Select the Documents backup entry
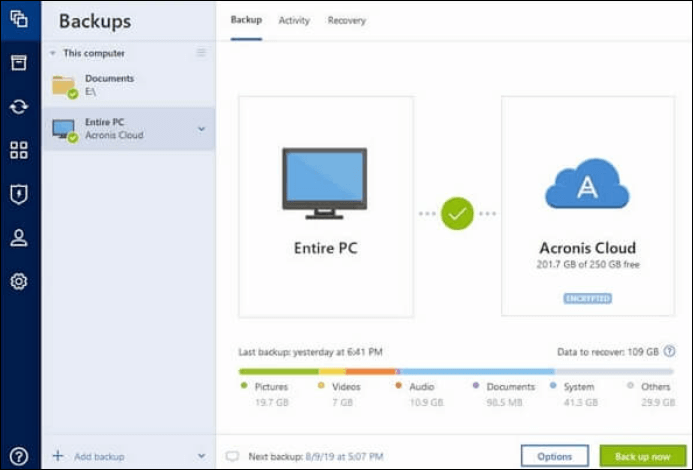The image size is (693, 470). [x=129, y=85]
